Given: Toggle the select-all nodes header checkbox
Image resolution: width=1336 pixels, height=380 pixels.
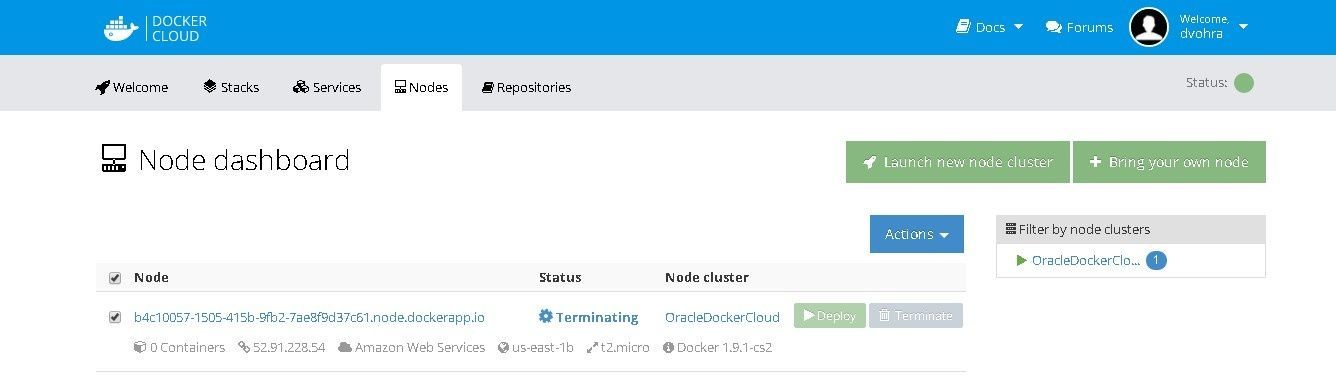Looking at the screenshot, I should pyautogui.click(x=114, y=278).
